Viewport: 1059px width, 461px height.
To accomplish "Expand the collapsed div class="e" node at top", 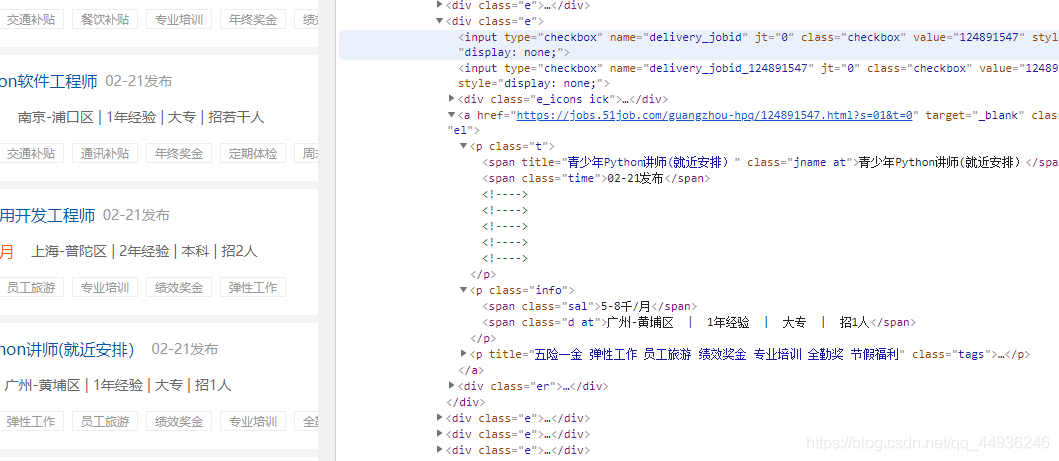I will 440,5.
